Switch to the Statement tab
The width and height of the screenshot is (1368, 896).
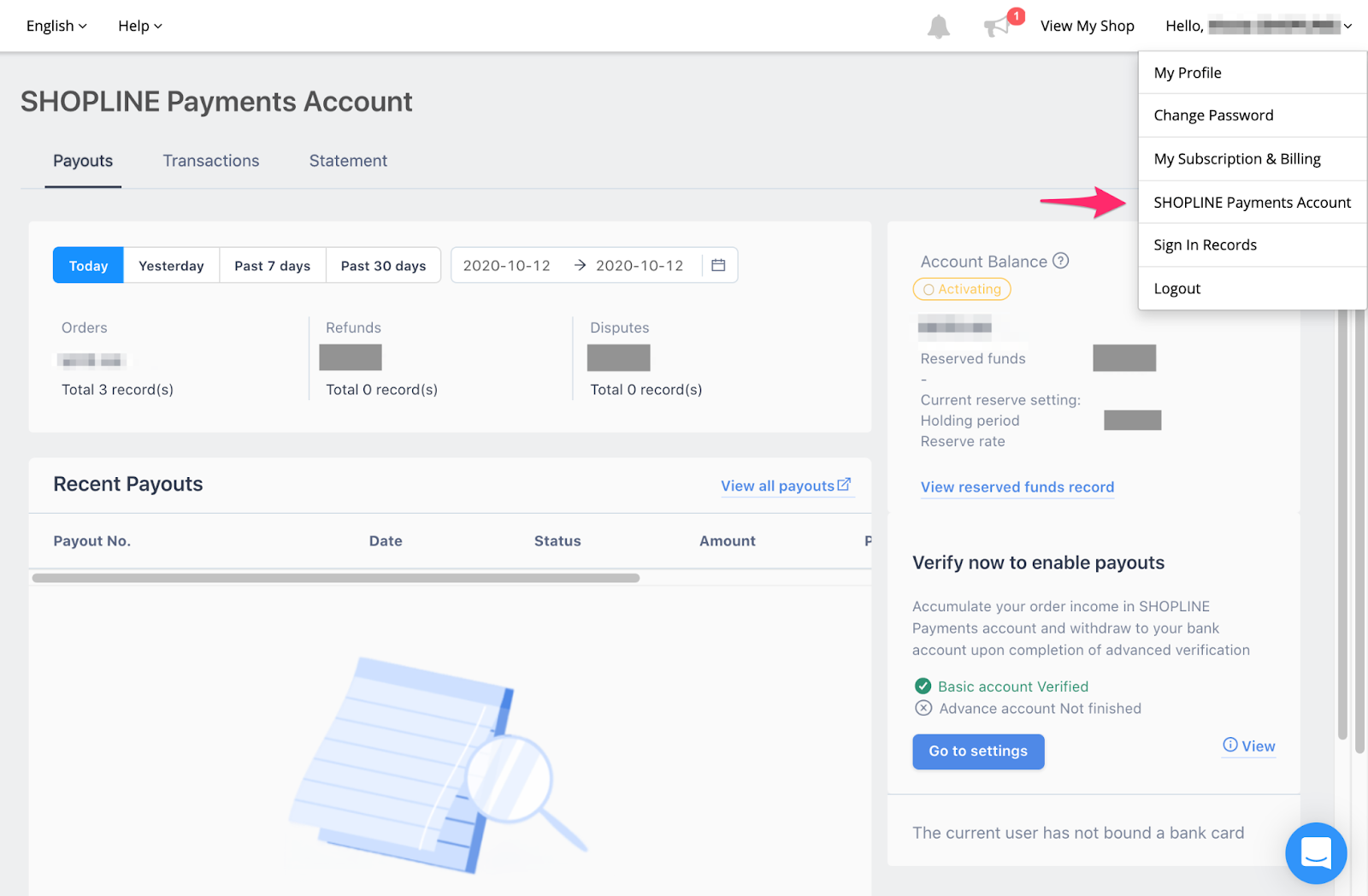tap(348, 161)
